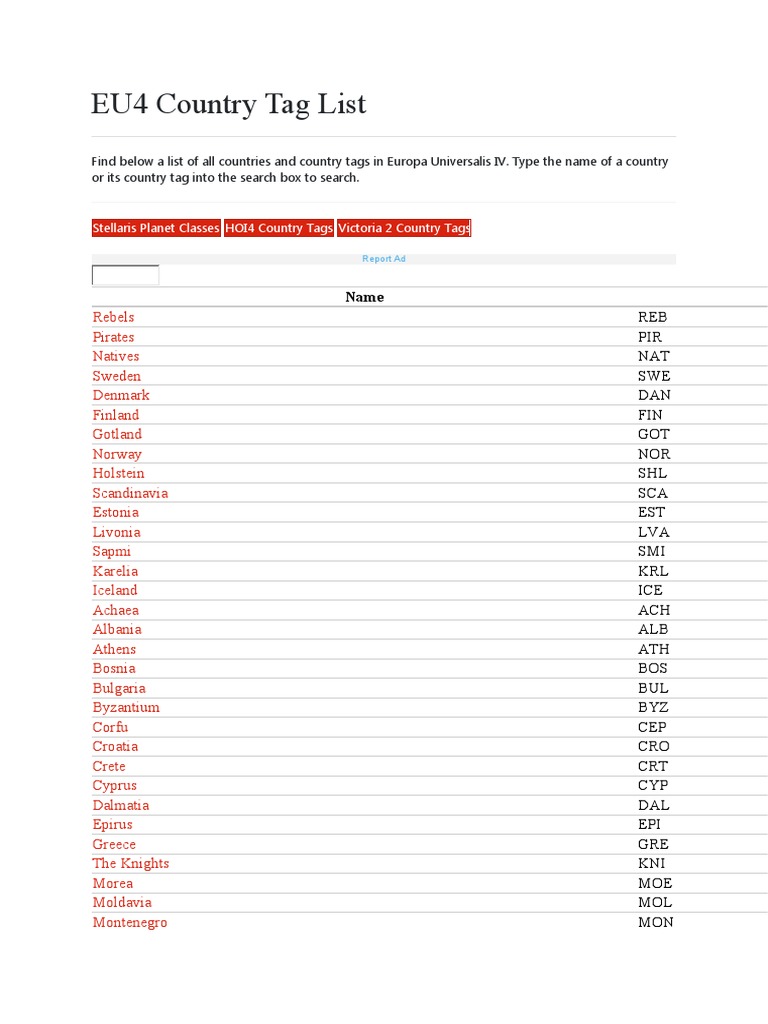Open the Norway country link
The height and width of the screenshot is (1024, 768).
[117, 454]
